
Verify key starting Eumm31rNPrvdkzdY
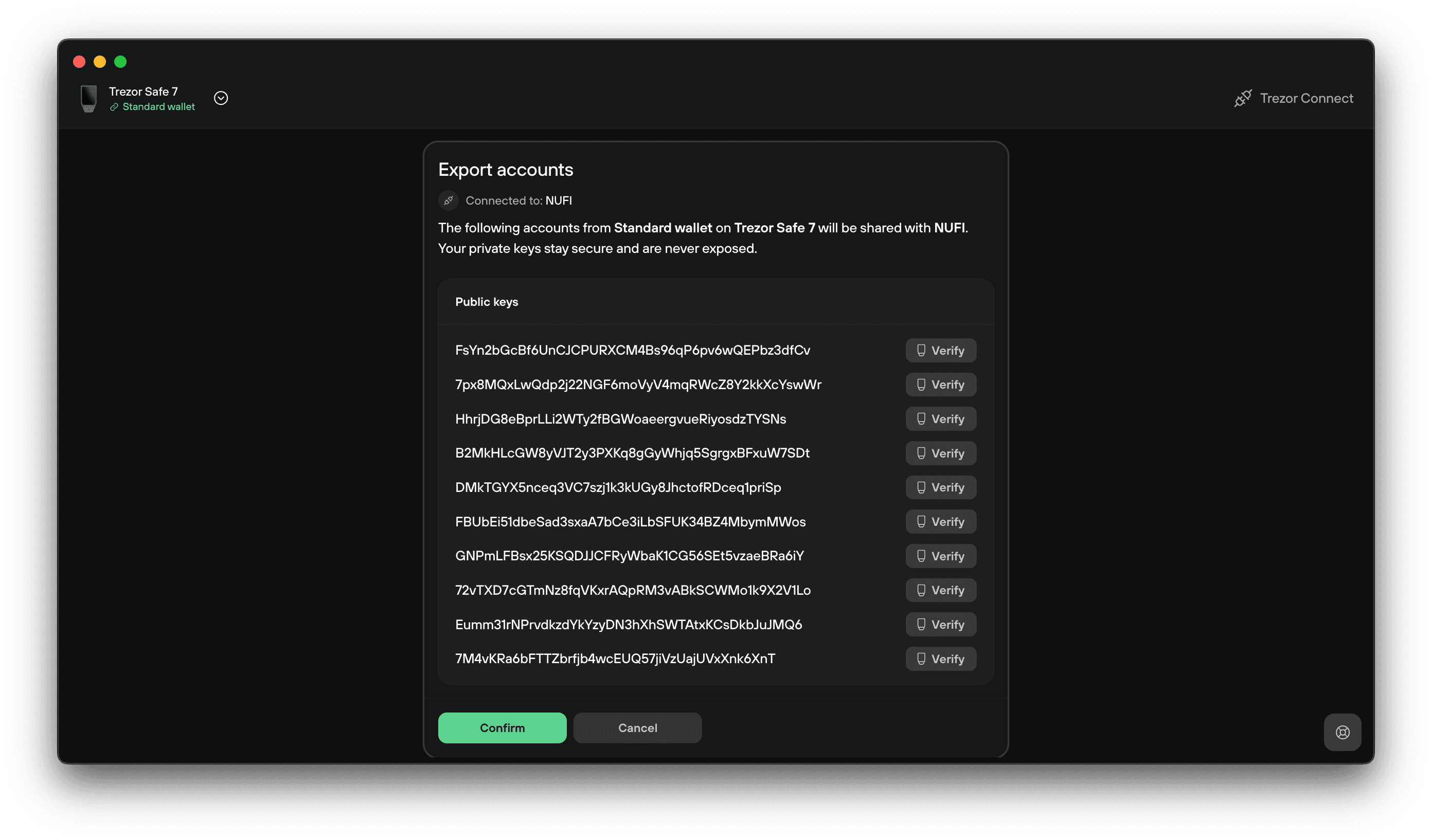point(941,624)
